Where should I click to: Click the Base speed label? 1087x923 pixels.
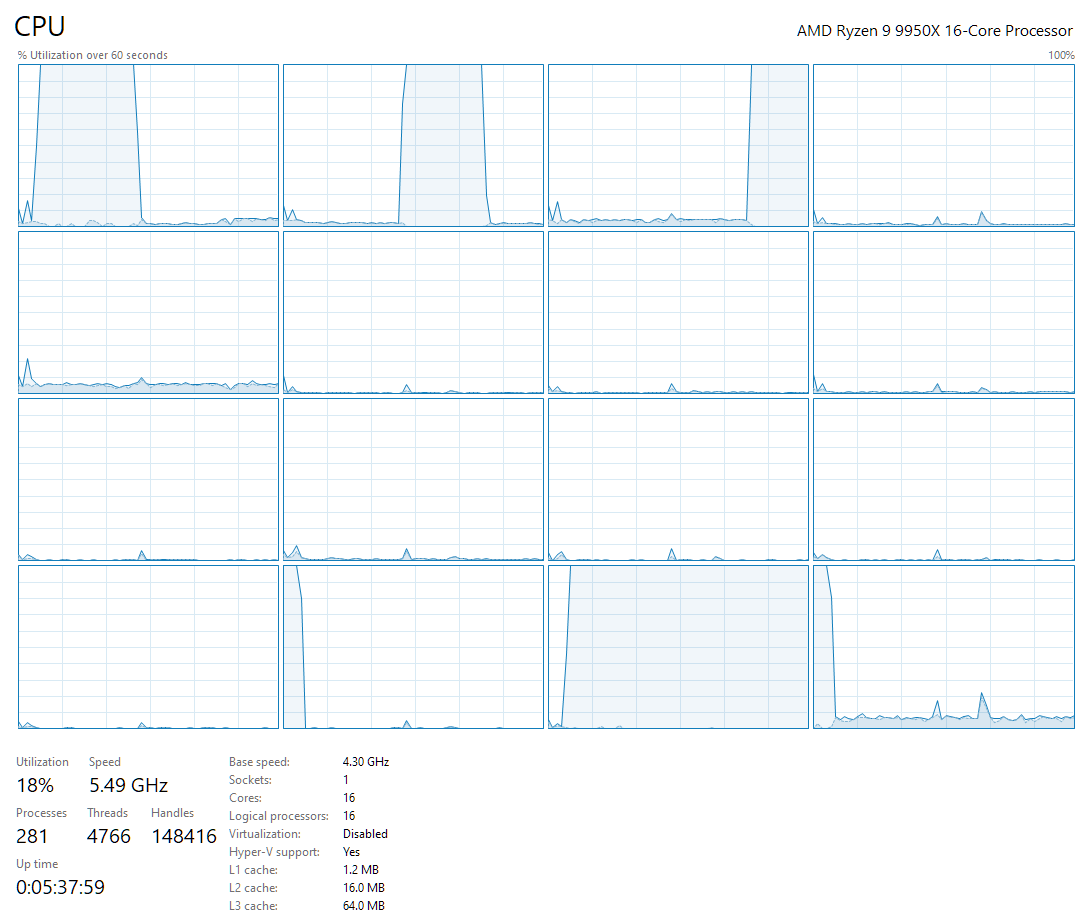pos(259,761)
